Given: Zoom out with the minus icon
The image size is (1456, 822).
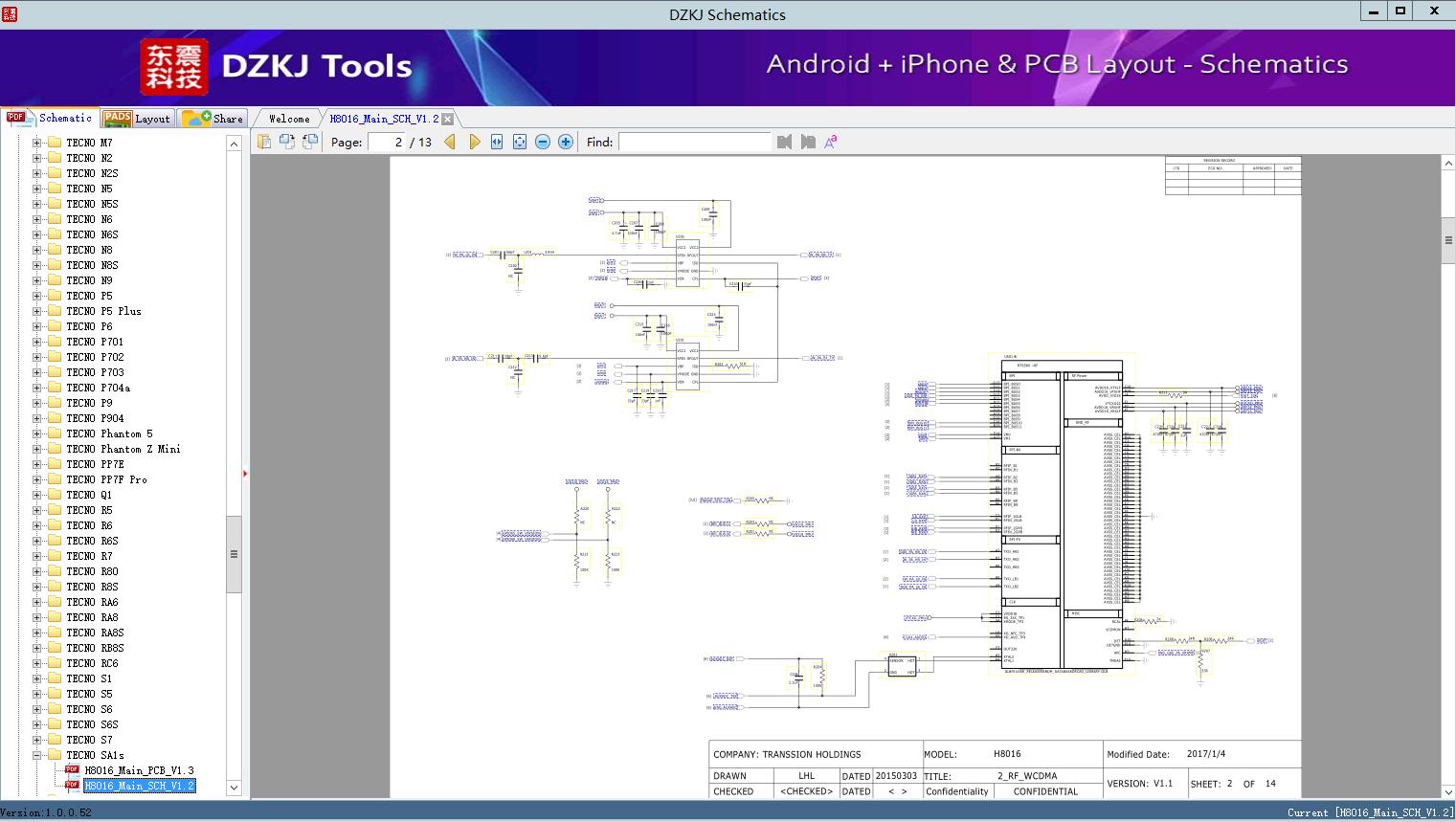Looking at the screenshot, I should click(543, 142).
